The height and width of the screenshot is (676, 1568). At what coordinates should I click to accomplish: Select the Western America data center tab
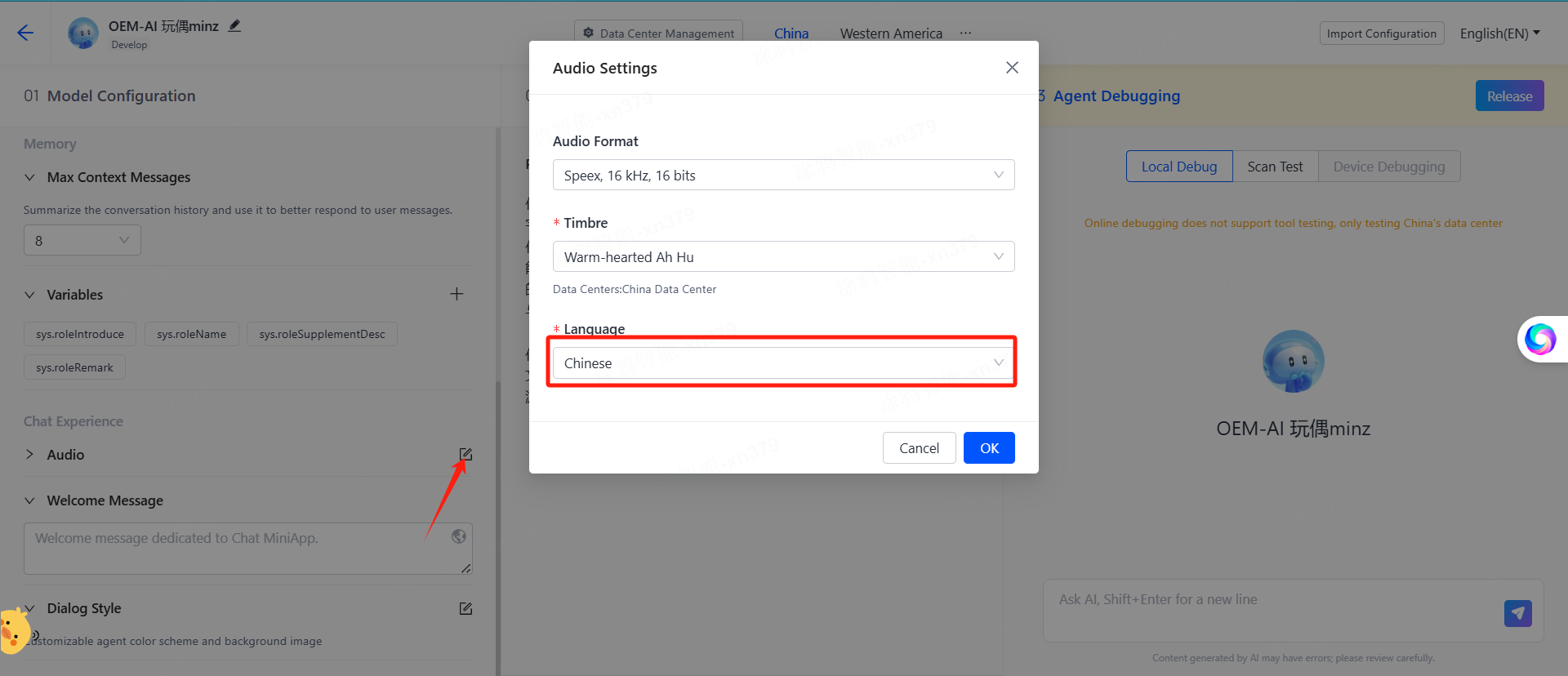click(x=891, y=33)
